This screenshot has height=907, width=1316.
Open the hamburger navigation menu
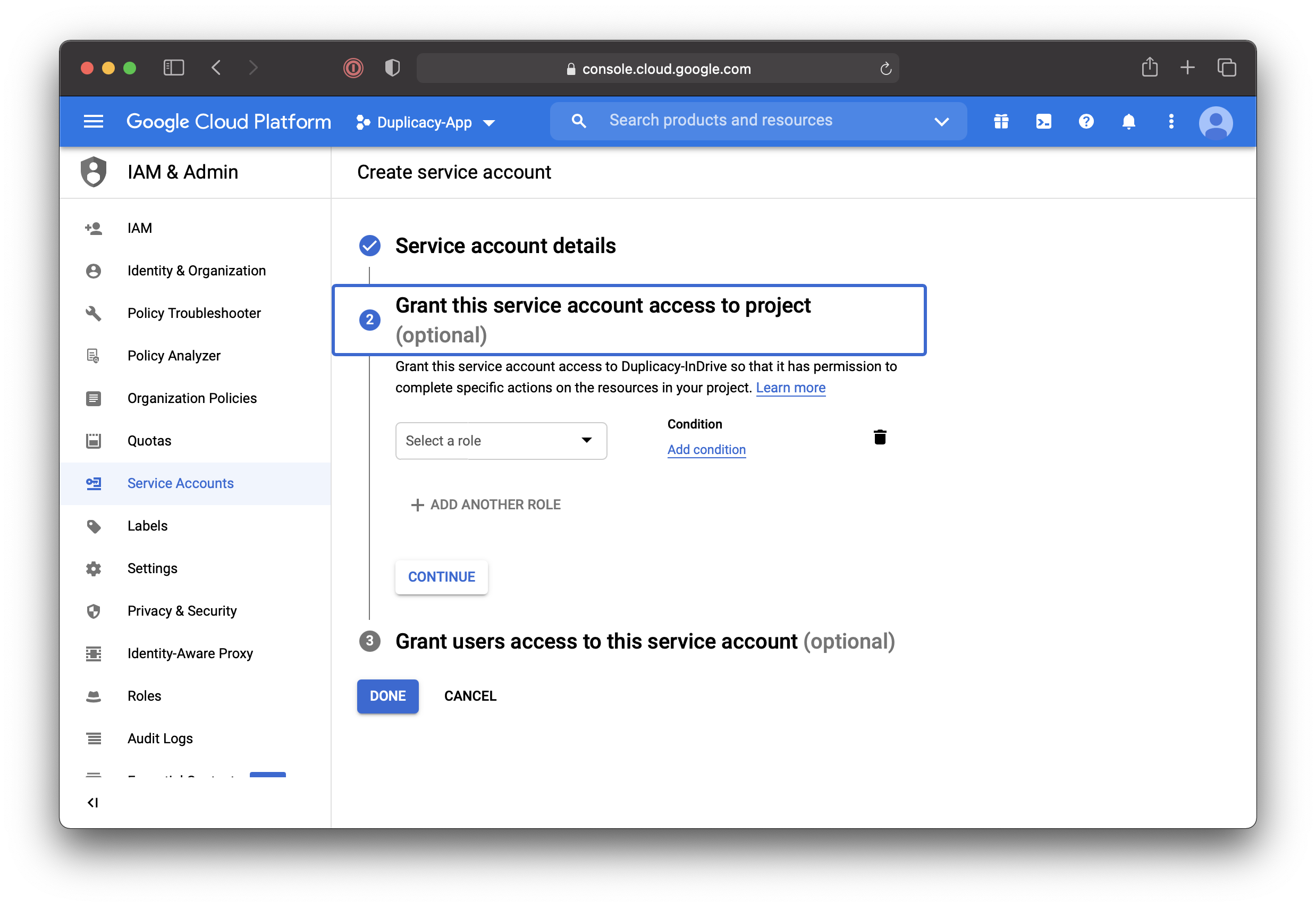click(x=94, y=122)
